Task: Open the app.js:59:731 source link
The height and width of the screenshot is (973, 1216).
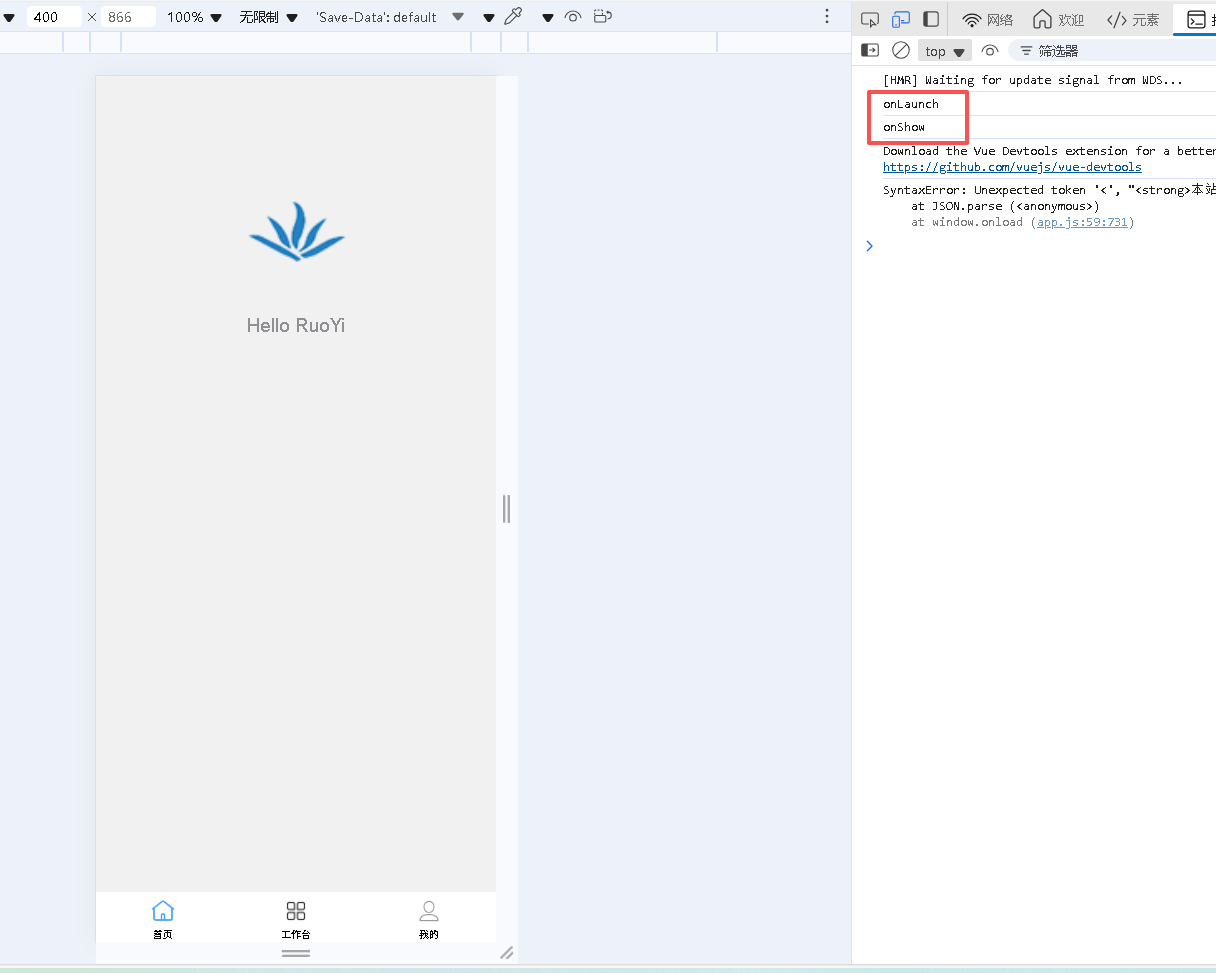Action: 1082,222
